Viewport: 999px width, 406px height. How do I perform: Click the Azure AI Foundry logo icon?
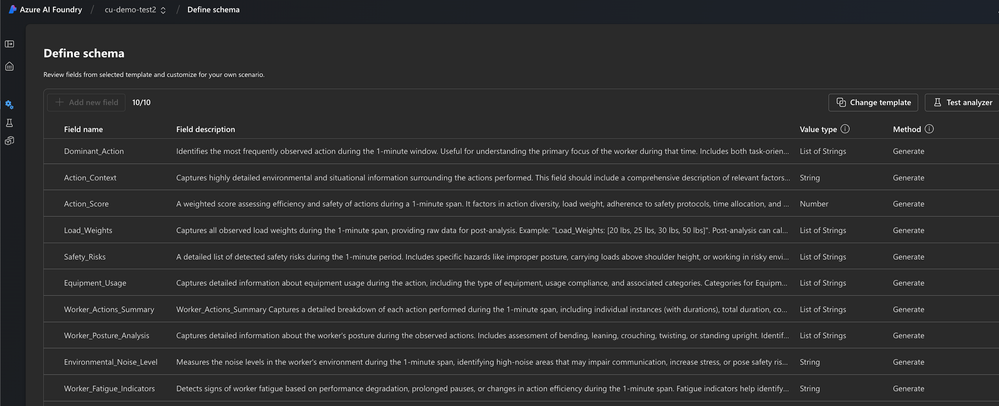(12, 10)
